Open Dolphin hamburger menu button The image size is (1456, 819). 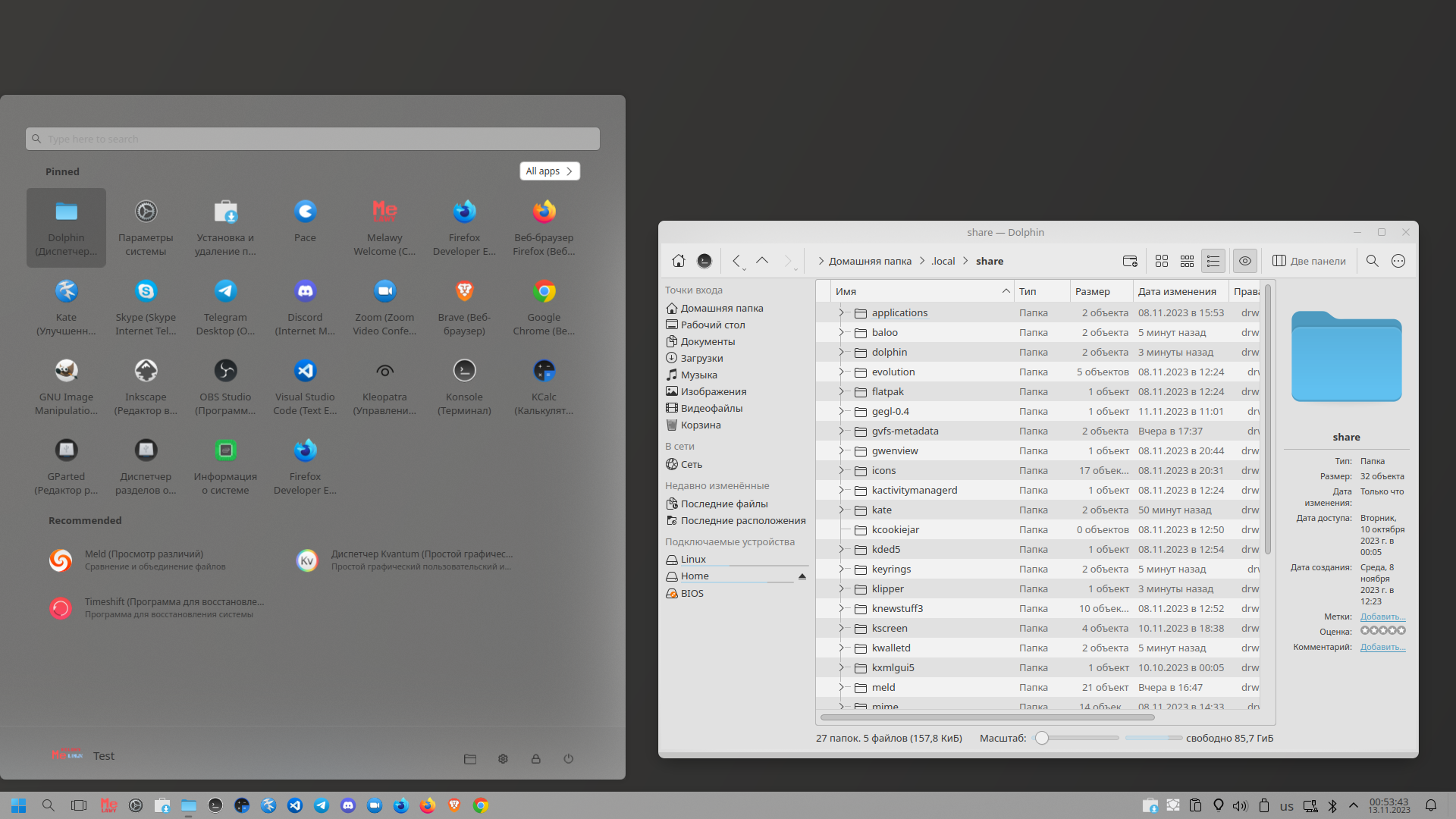point(1398,261)
